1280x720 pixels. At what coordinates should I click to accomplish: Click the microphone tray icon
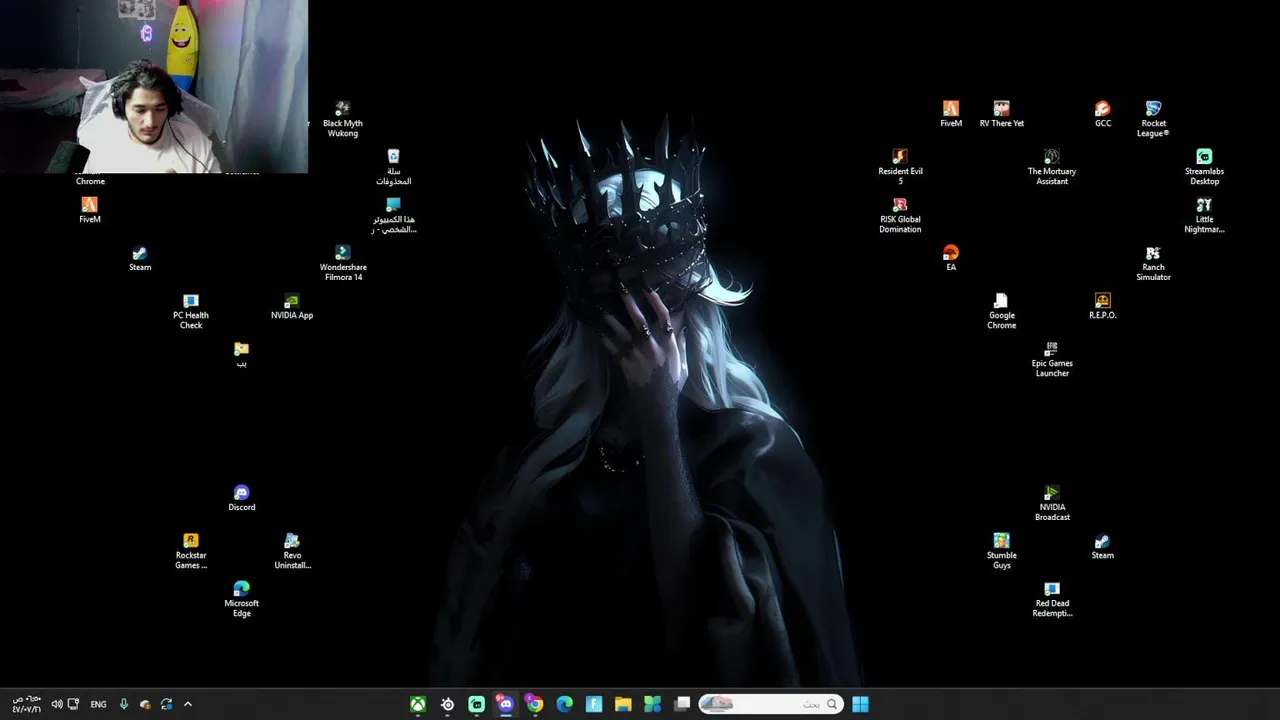124,704
